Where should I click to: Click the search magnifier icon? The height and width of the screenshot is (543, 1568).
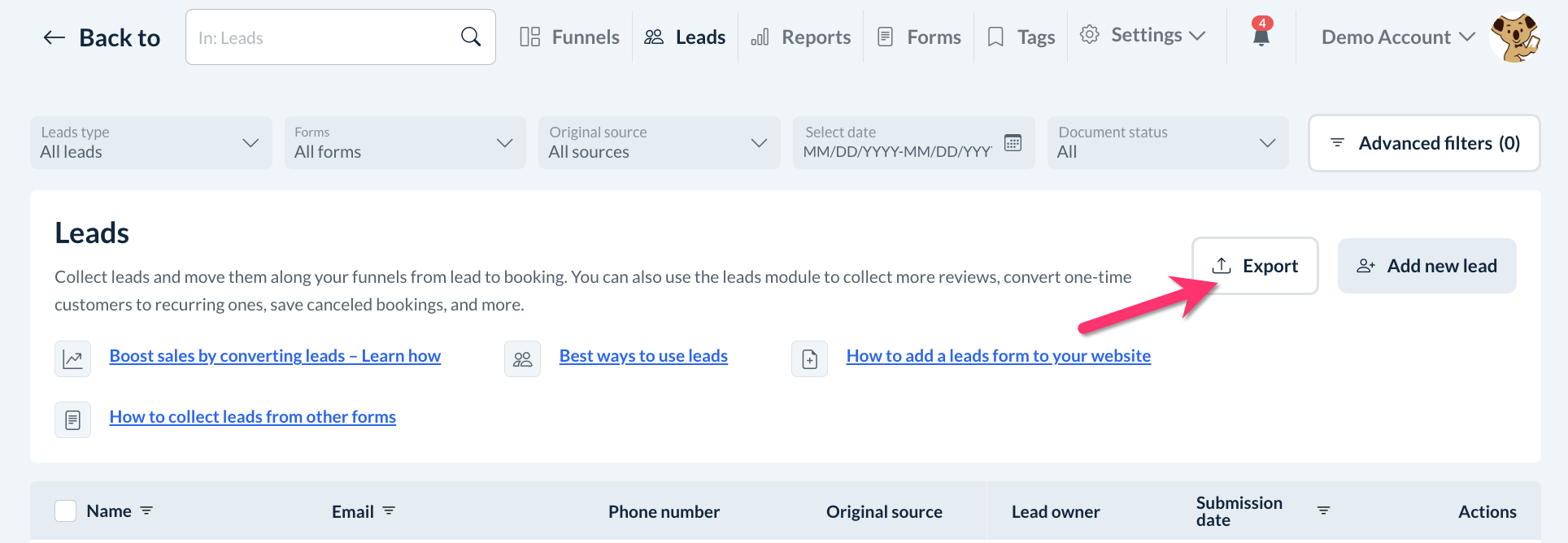(x=471, y=37)
